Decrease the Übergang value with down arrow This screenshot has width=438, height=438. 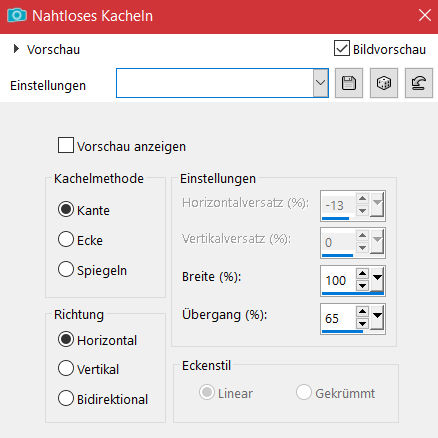(x=362, y=324)
